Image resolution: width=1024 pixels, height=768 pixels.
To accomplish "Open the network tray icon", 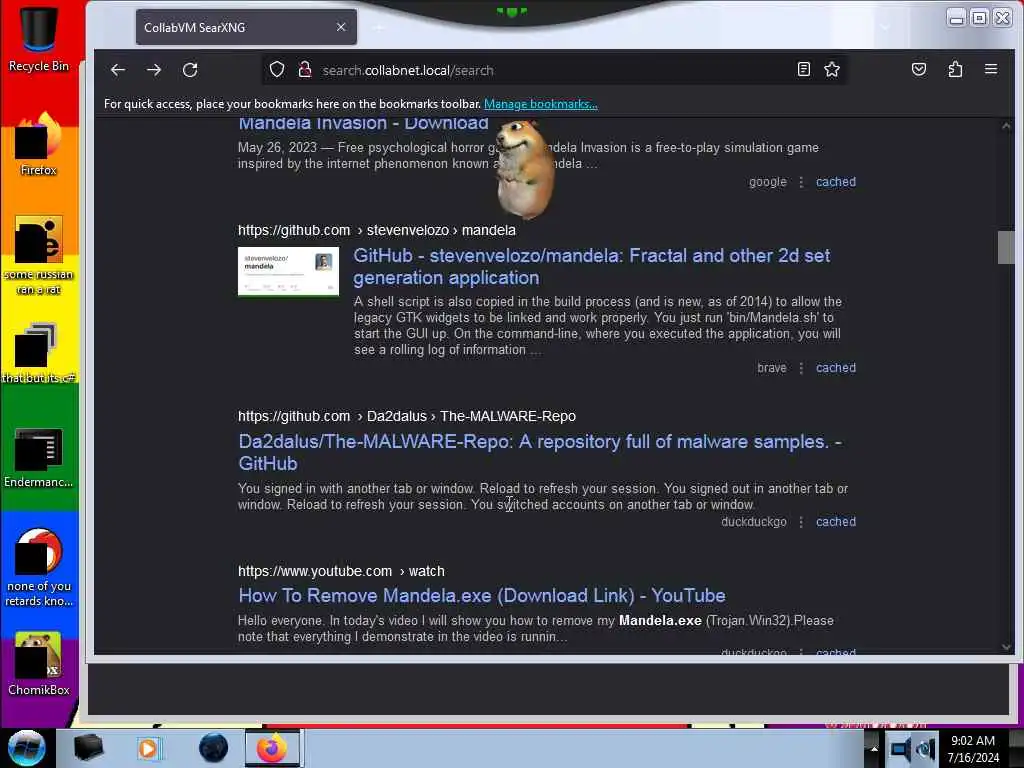I will 901,749.
